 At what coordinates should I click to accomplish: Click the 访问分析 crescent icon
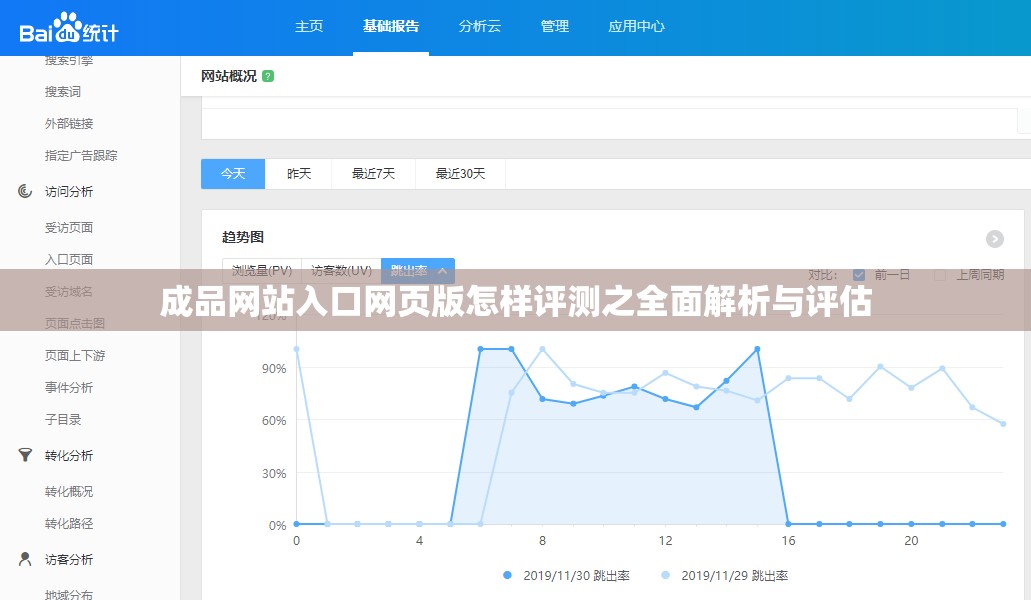point(25,191)
